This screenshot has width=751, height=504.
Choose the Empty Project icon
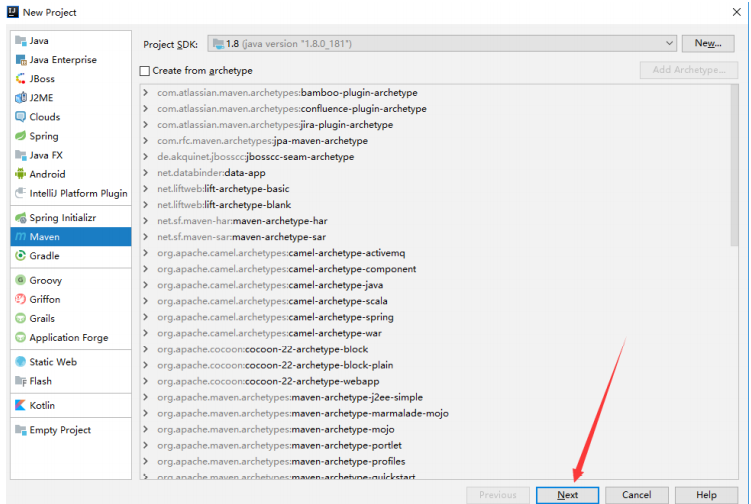[21, 430]
